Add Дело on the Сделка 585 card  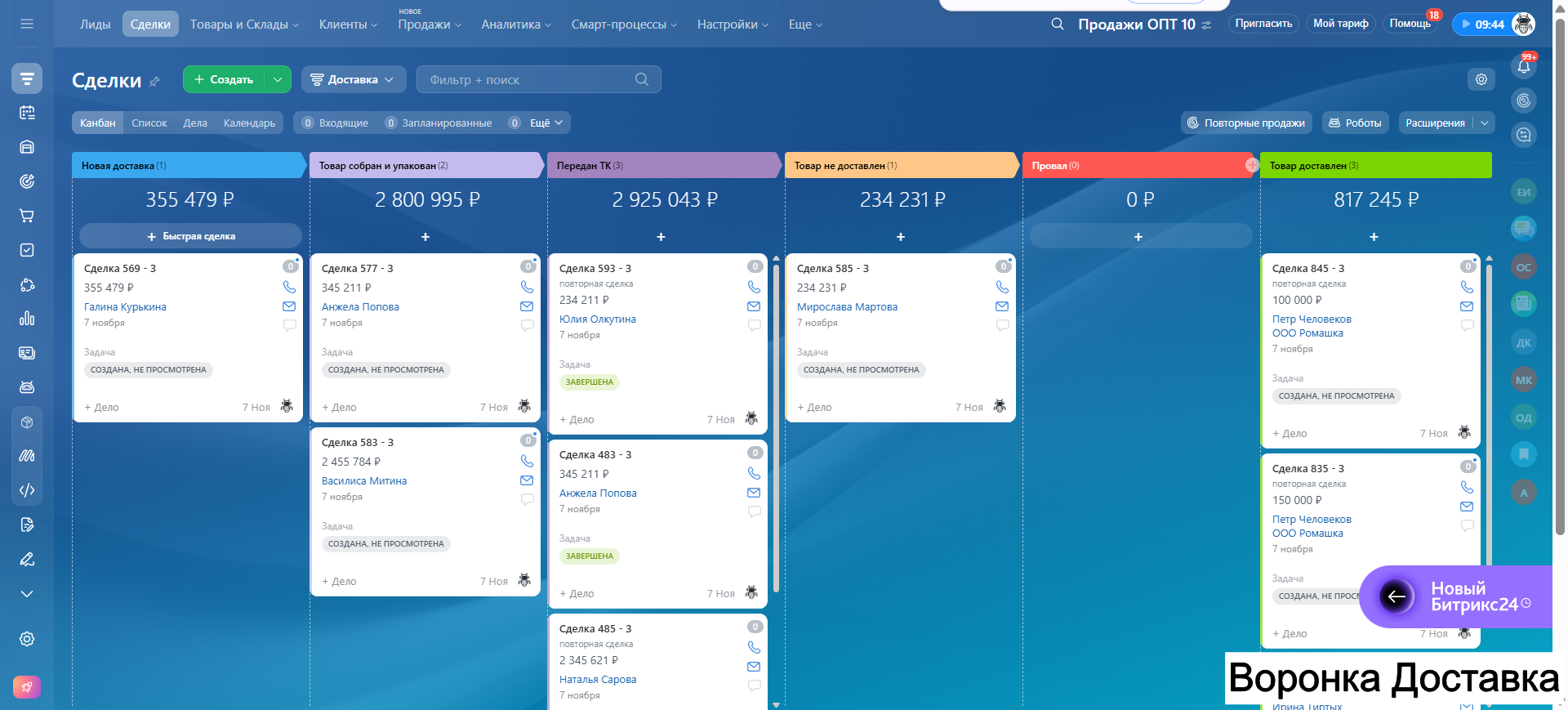pos(814,407)
